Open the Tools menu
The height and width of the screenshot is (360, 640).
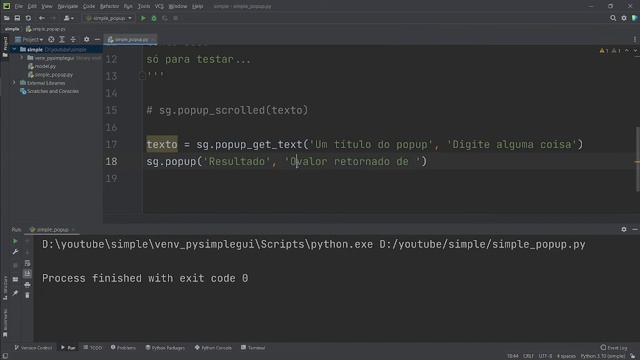pyautogui.click(x=144, y=7)
